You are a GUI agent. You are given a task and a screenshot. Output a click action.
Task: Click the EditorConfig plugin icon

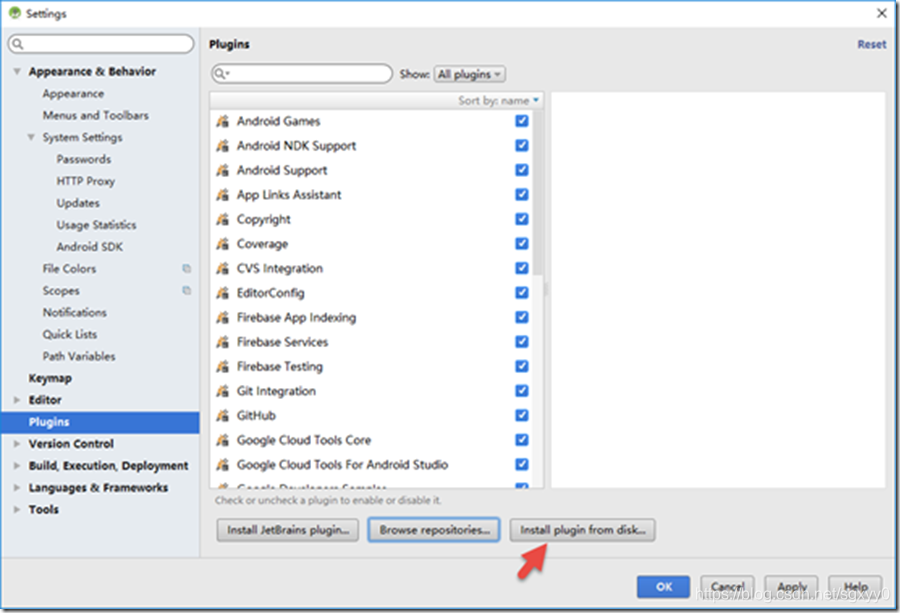click(x=223, y=293)
